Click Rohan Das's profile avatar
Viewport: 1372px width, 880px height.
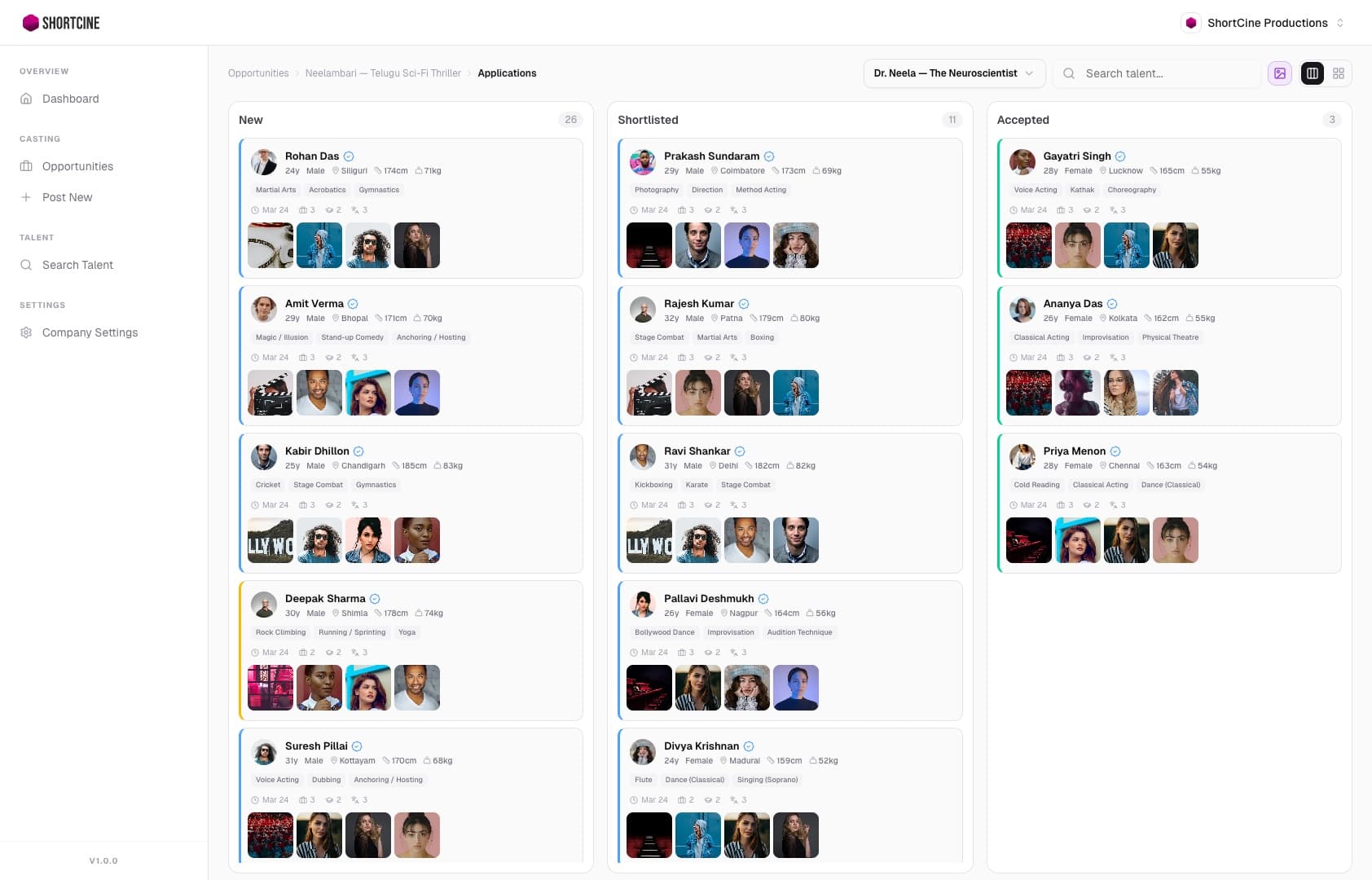[x=264, y=162]
